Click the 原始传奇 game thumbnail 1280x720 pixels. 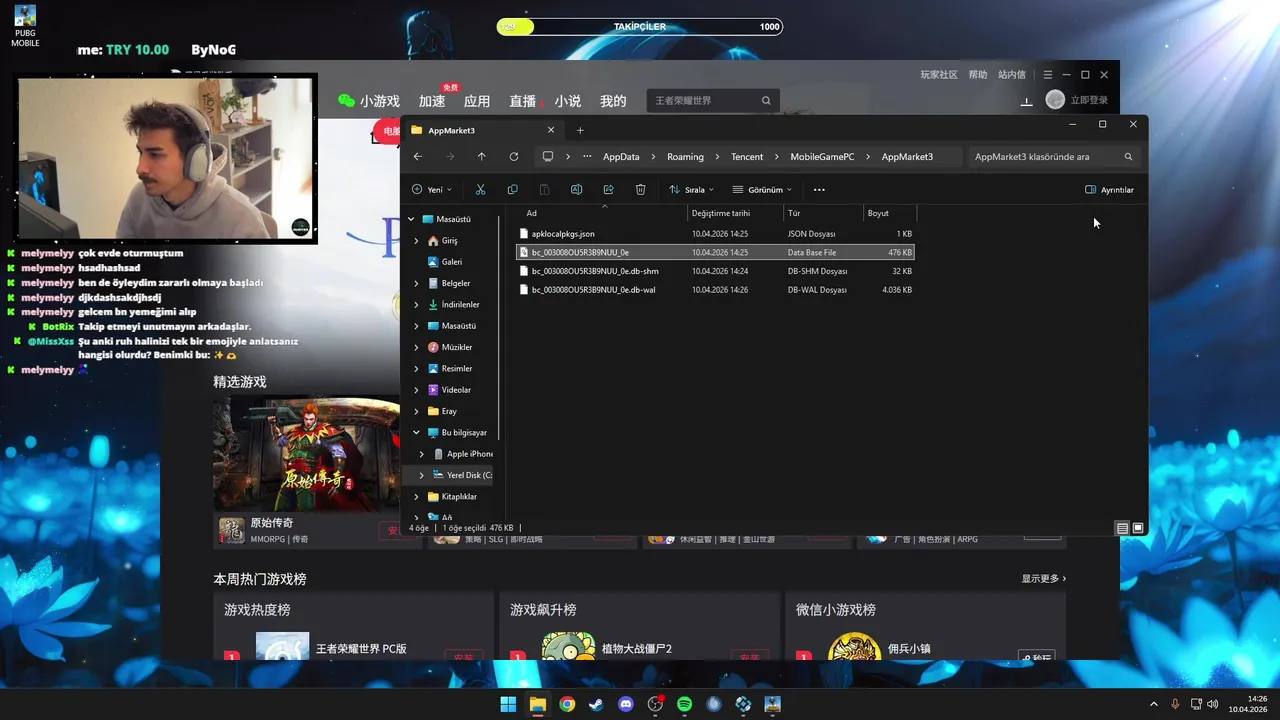(x=306, y=454)
